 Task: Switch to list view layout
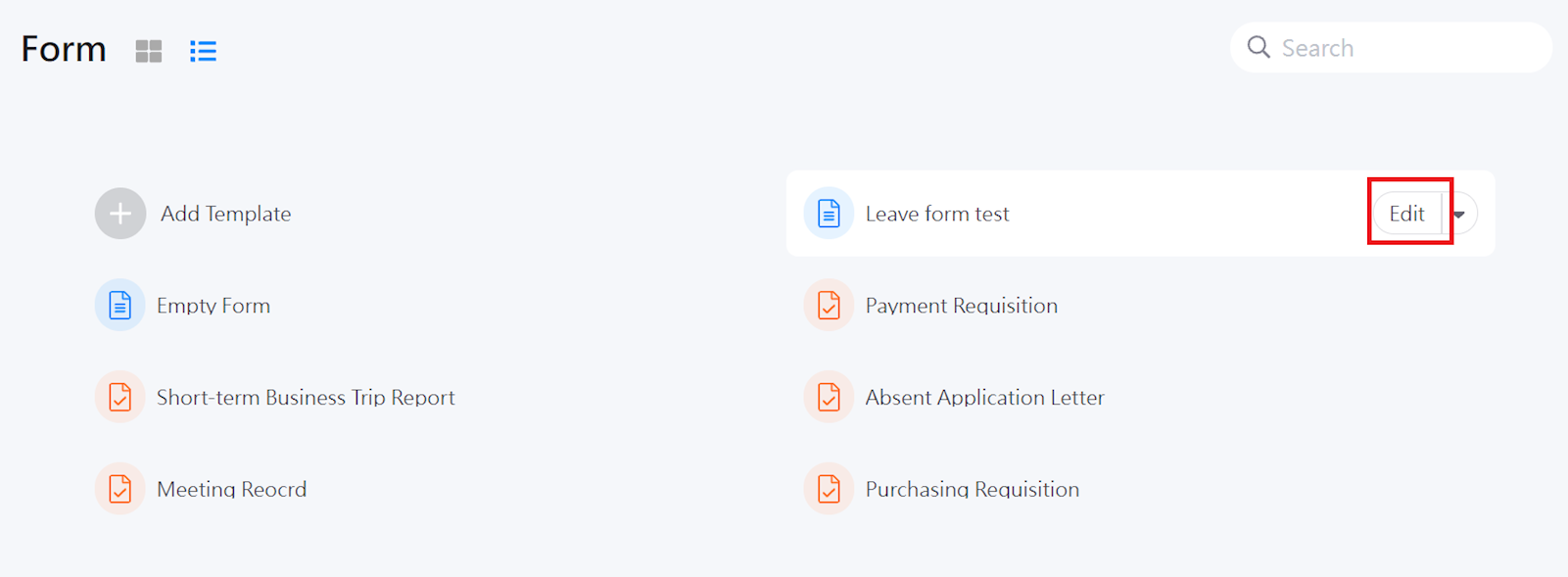coord(203,51)
